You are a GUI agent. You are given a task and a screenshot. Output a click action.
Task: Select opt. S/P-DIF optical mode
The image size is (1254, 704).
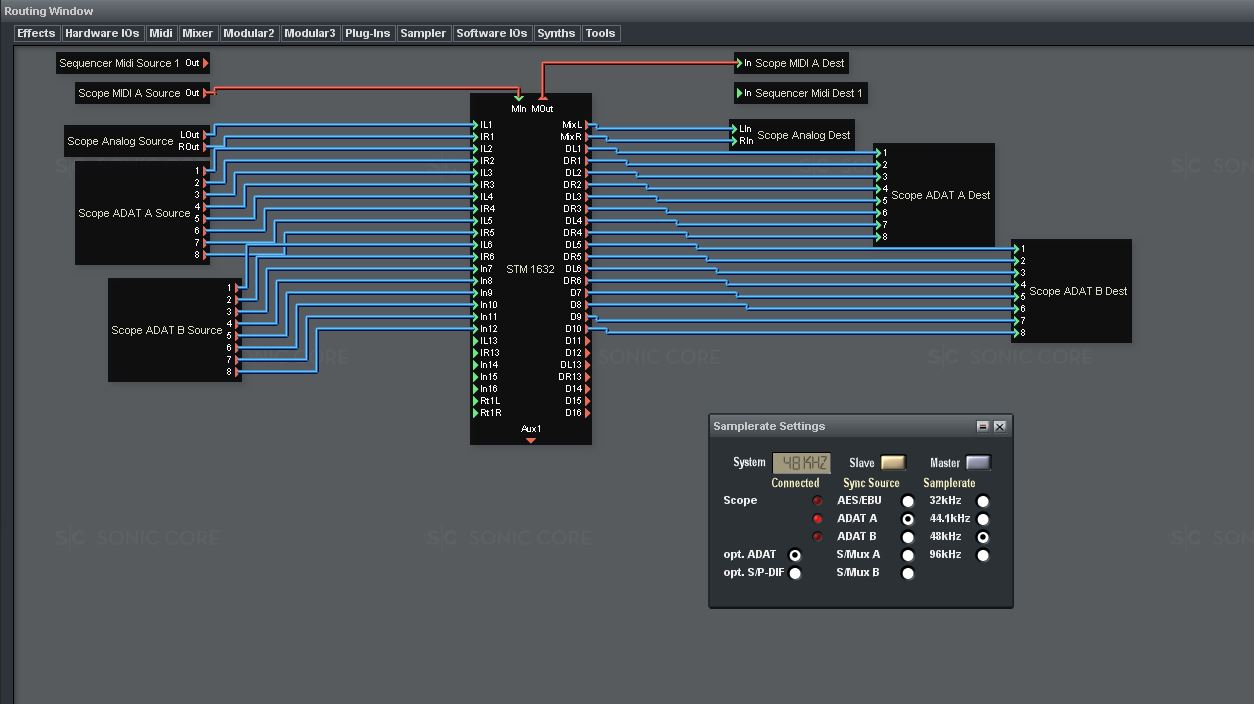click(x=795, y=573)
